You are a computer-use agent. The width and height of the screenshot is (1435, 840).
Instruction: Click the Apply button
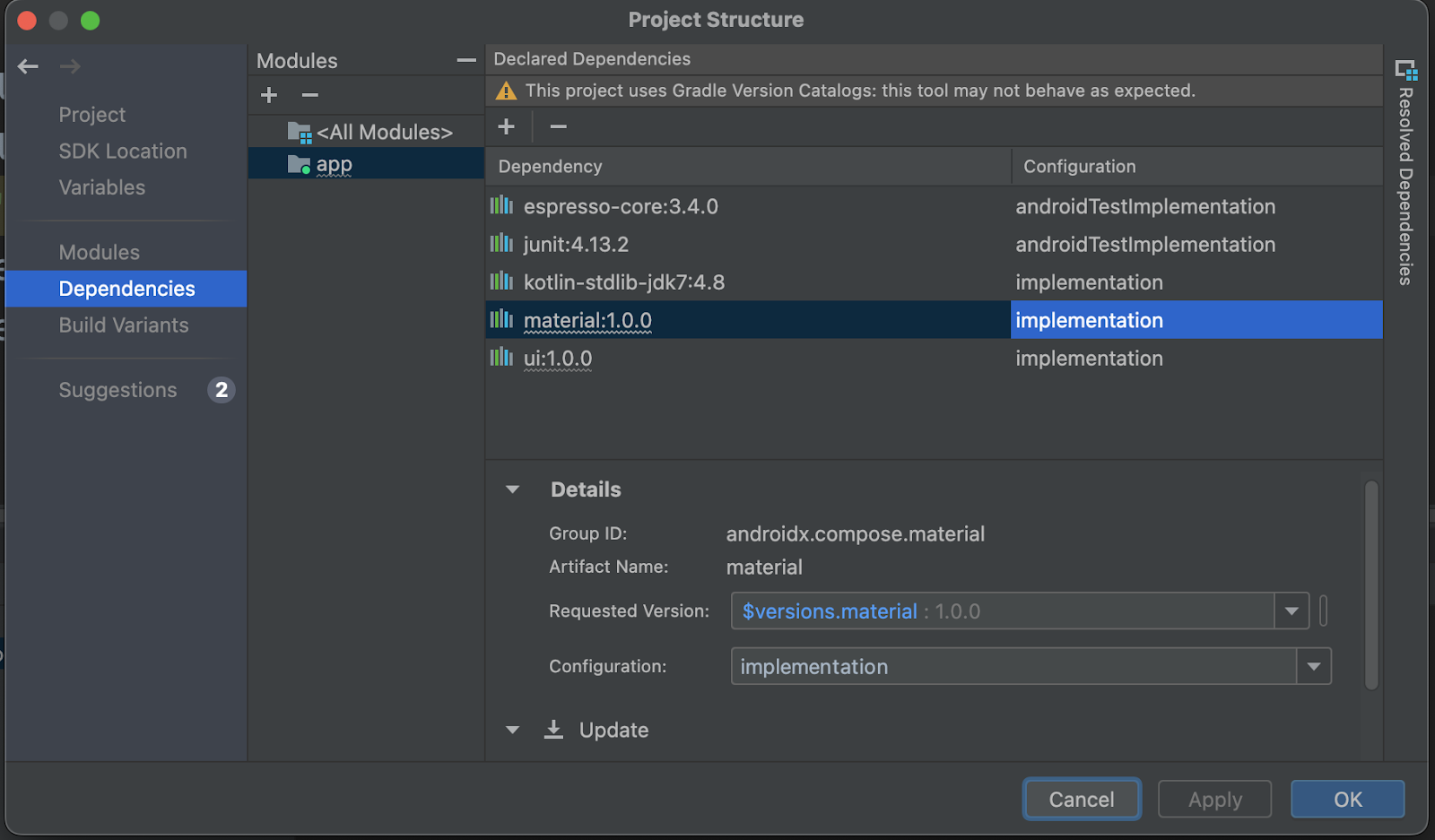[1214, 799]
